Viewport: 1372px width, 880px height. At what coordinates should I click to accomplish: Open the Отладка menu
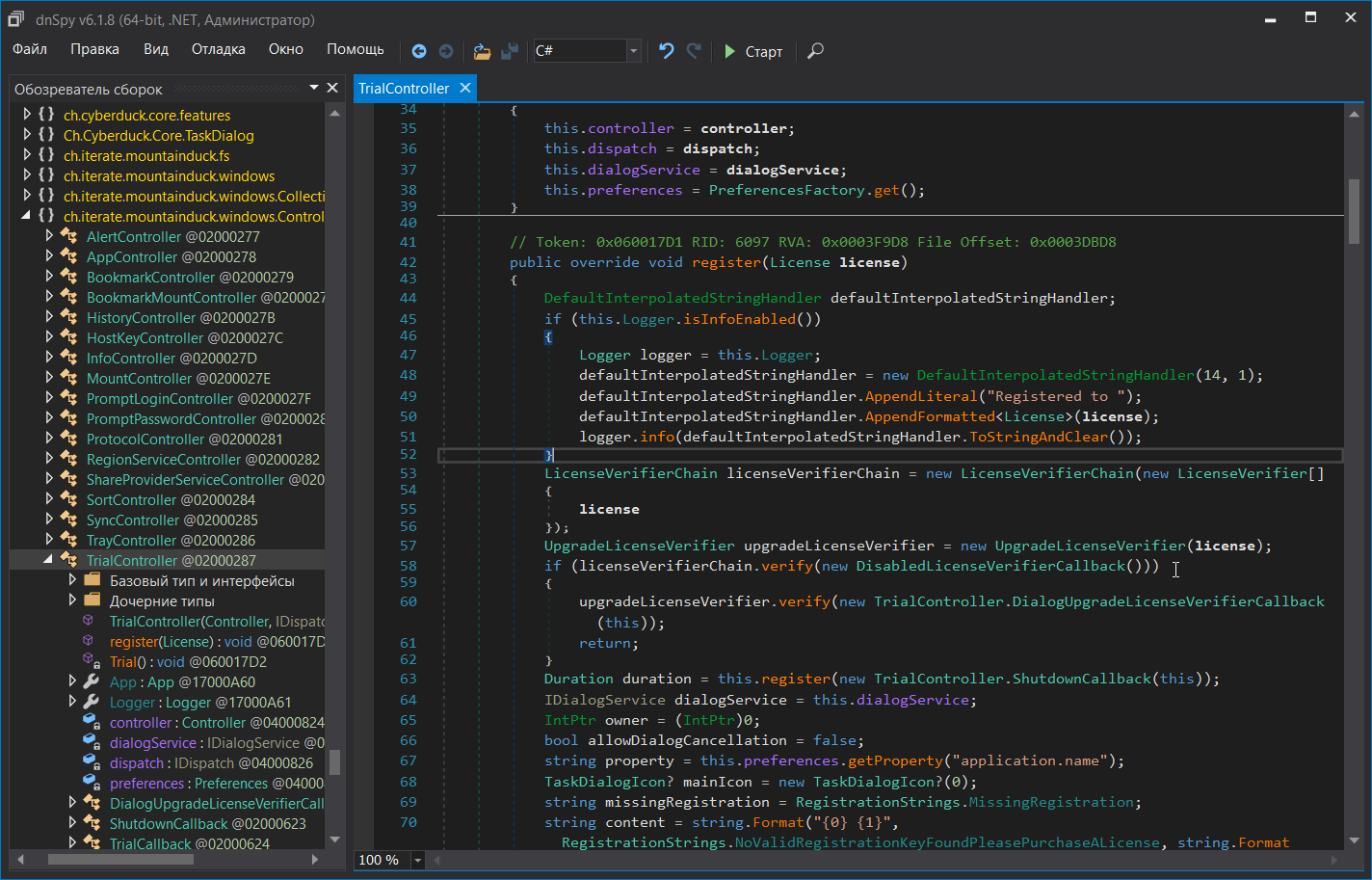click(218, 49)
